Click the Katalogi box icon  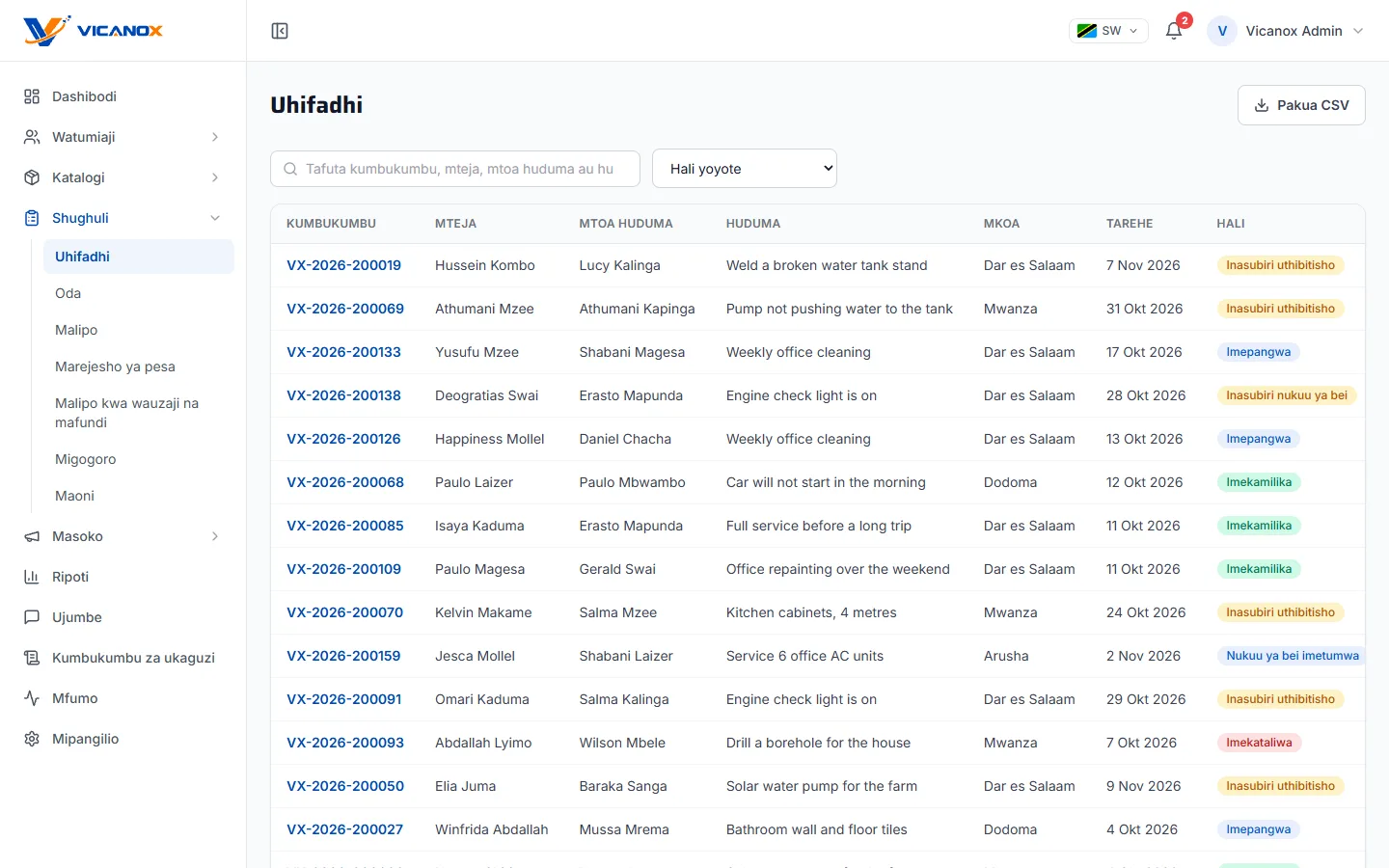point(32,177)
